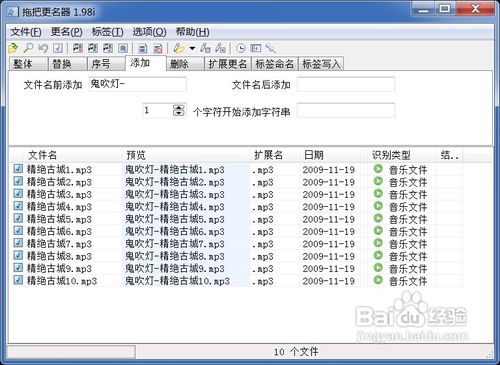Select the preview text 鬼吹灯-精绝古城3.mp3

tap(175, 194)
